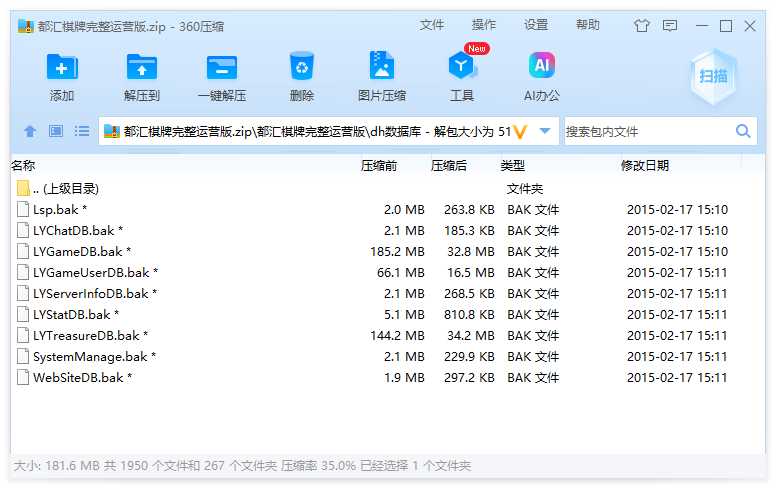Select the SystemManage.bak file
776x488 pixels.
[388, 357]
